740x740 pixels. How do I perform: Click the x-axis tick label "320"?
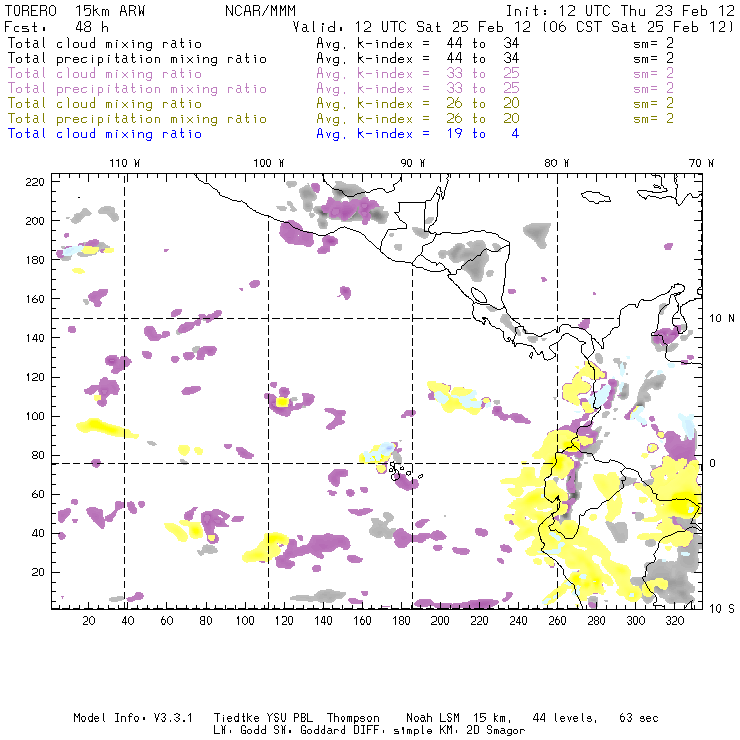[x=674, y=621]
